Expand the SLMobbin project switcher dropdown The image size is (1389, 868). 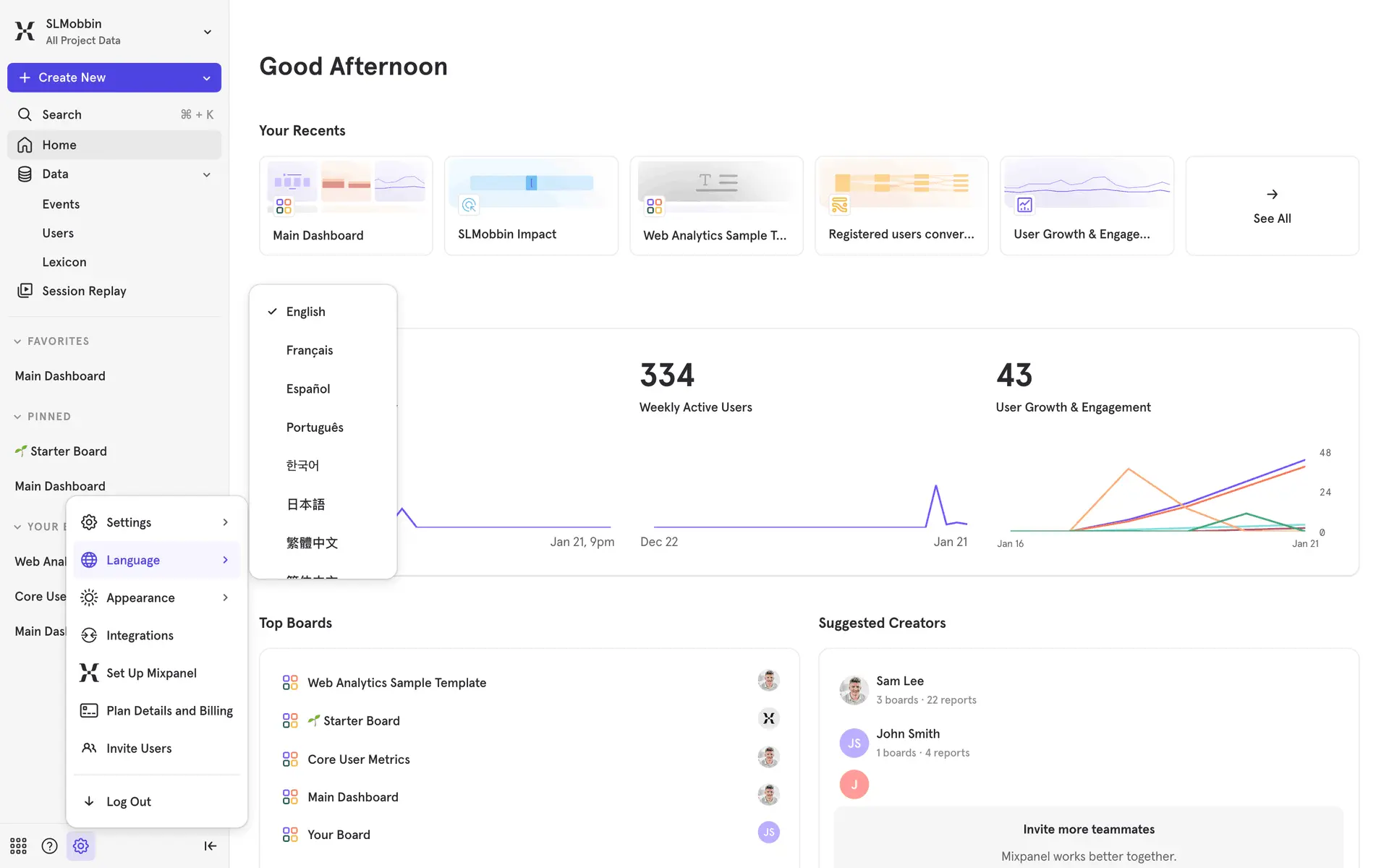pyautogui.click(x=207, y=32)
